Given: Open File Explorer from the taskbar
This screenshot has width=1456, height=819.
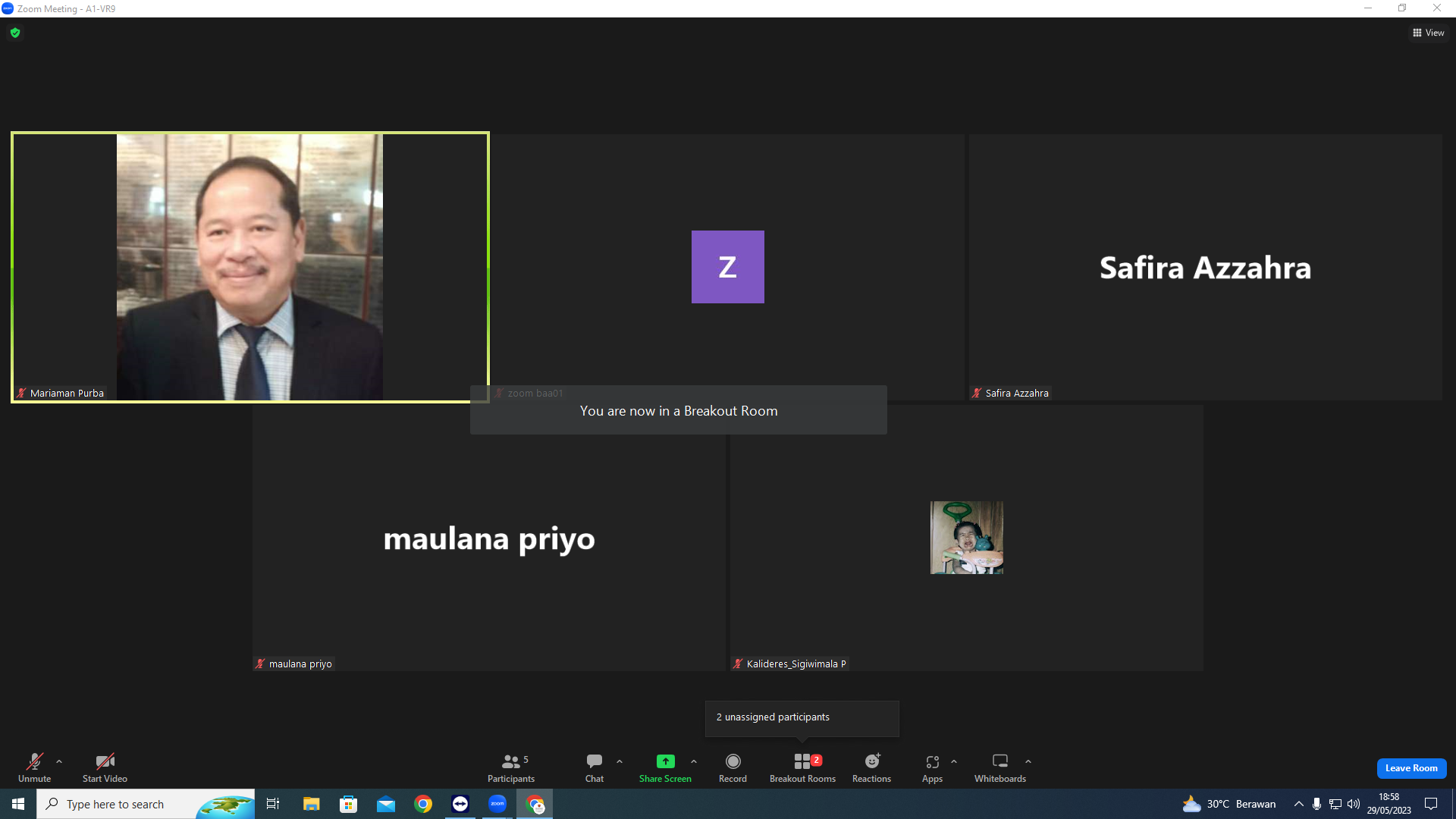Looking at the screenshot, I should (x=311, y=804).
